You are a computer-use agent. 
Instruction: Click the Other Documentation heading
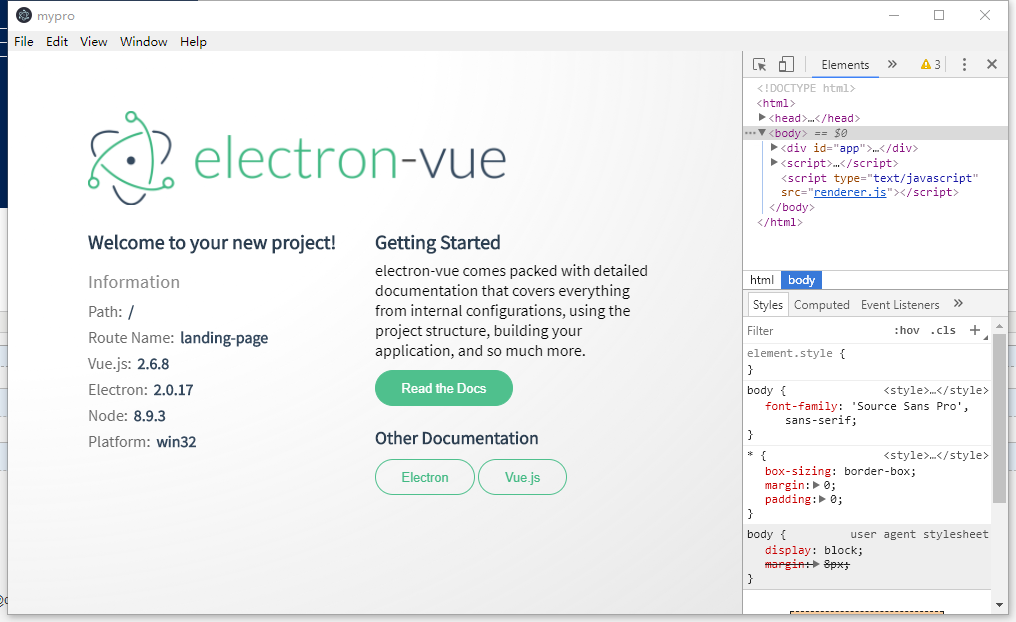point(456,439)
